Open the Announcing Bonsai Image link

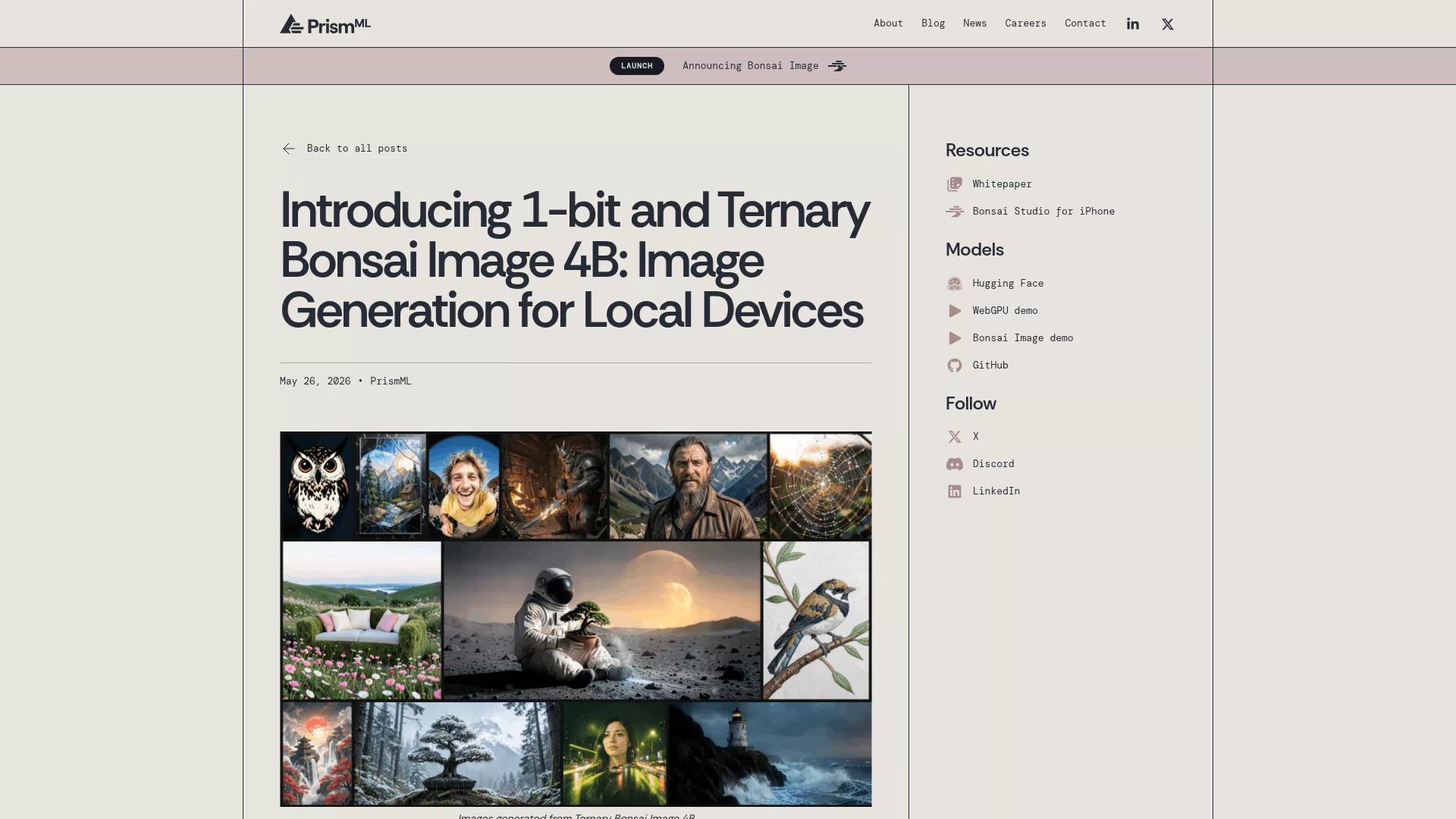tap(750, 66)
